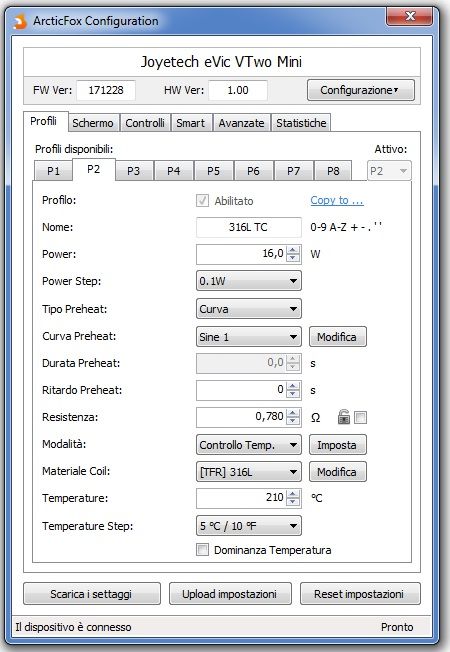Click the Temperature value field 210
The image size is (450, 652).
click(242, 498)
